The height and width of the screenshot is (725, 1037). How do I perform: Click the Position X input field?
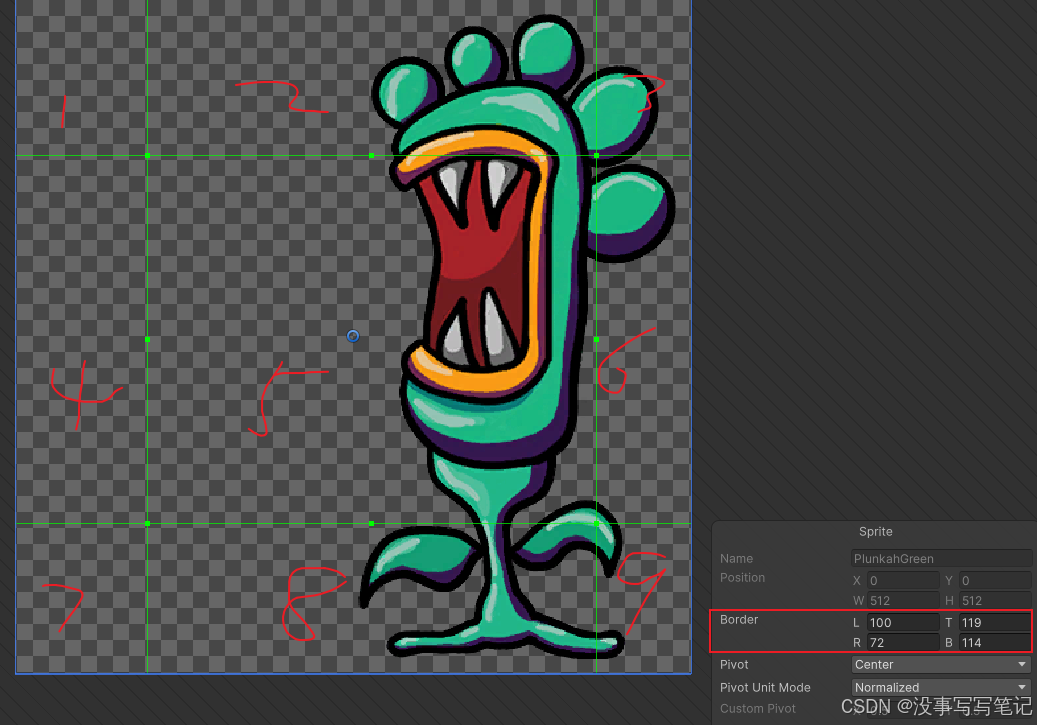[903, 580]
